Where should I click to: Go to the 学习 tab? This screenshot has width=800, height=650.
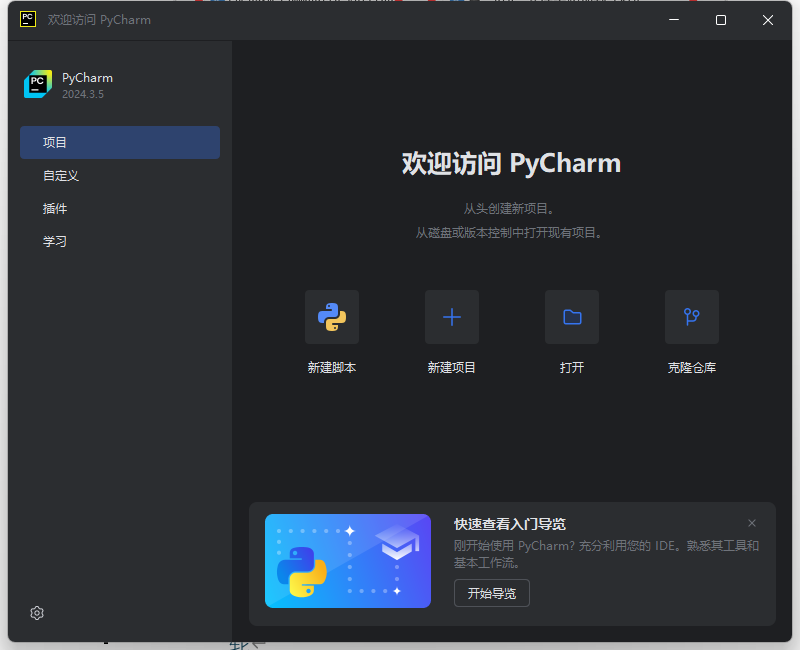pyautogui.click(x=120, y=241)
